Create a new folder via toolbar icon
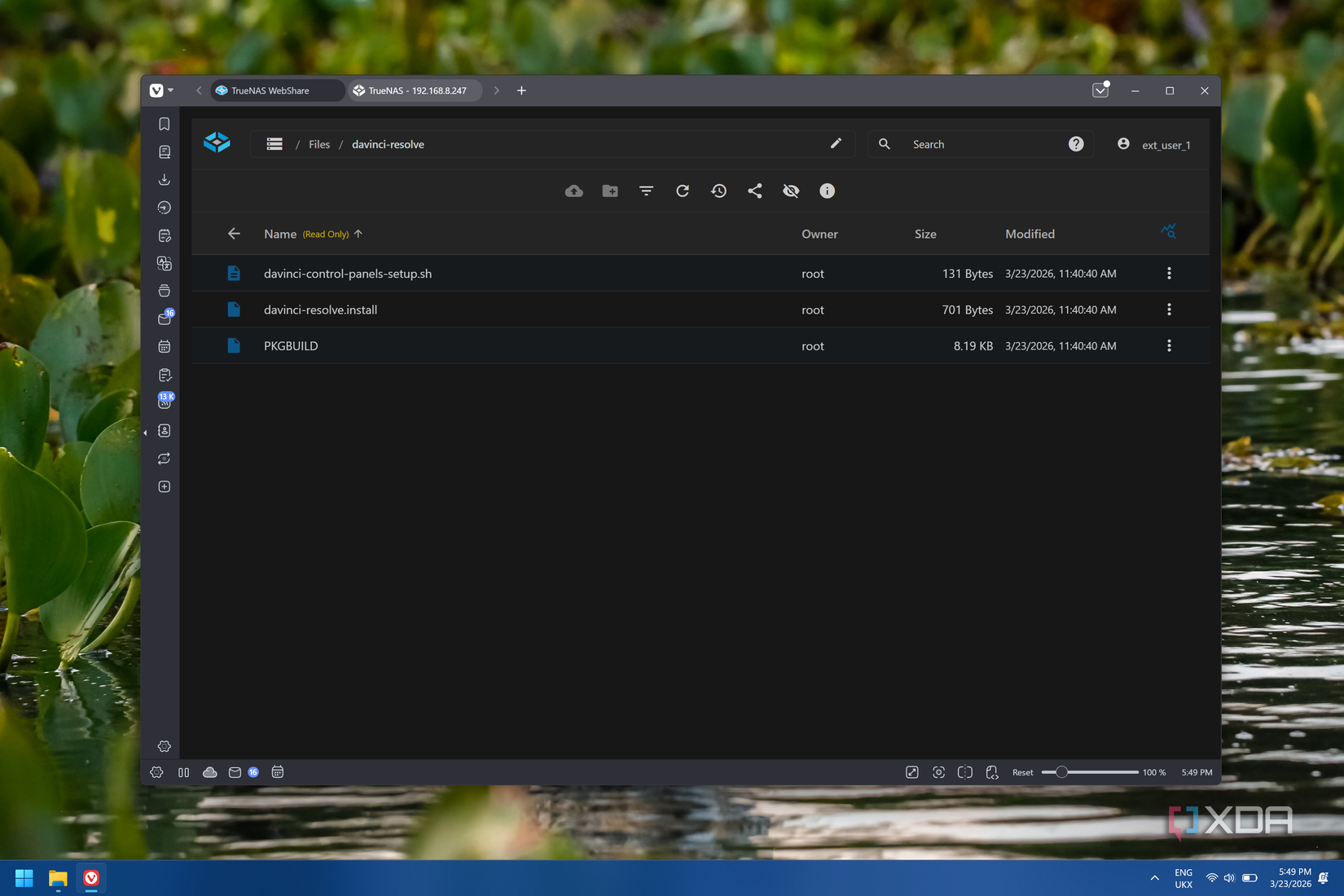 pos(610,191)
